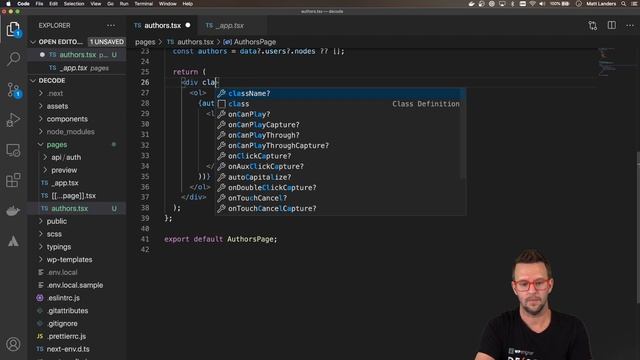640x360 pixels.
Task: Open _app.tsx under OPEN EDITORS
Action: coord(77,68)
